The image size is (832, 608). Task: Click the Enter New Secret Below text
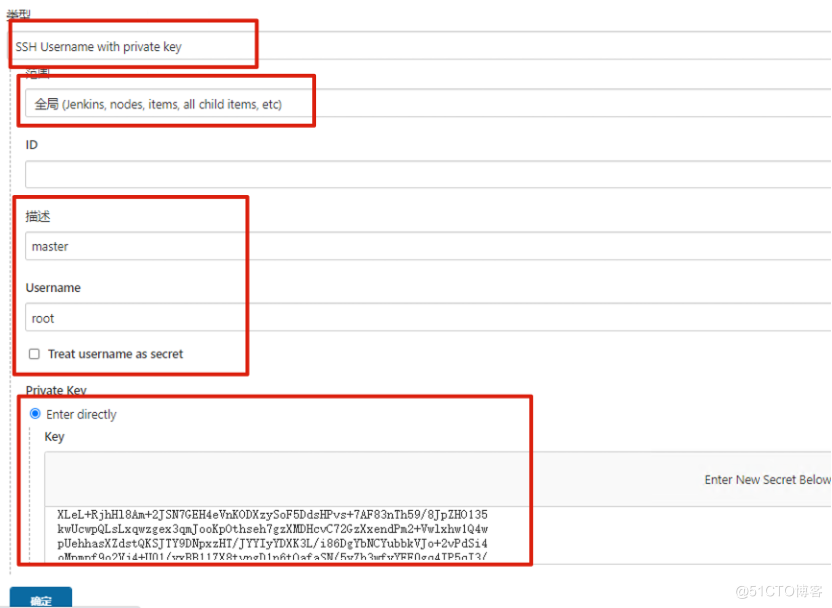click(767, 480)
